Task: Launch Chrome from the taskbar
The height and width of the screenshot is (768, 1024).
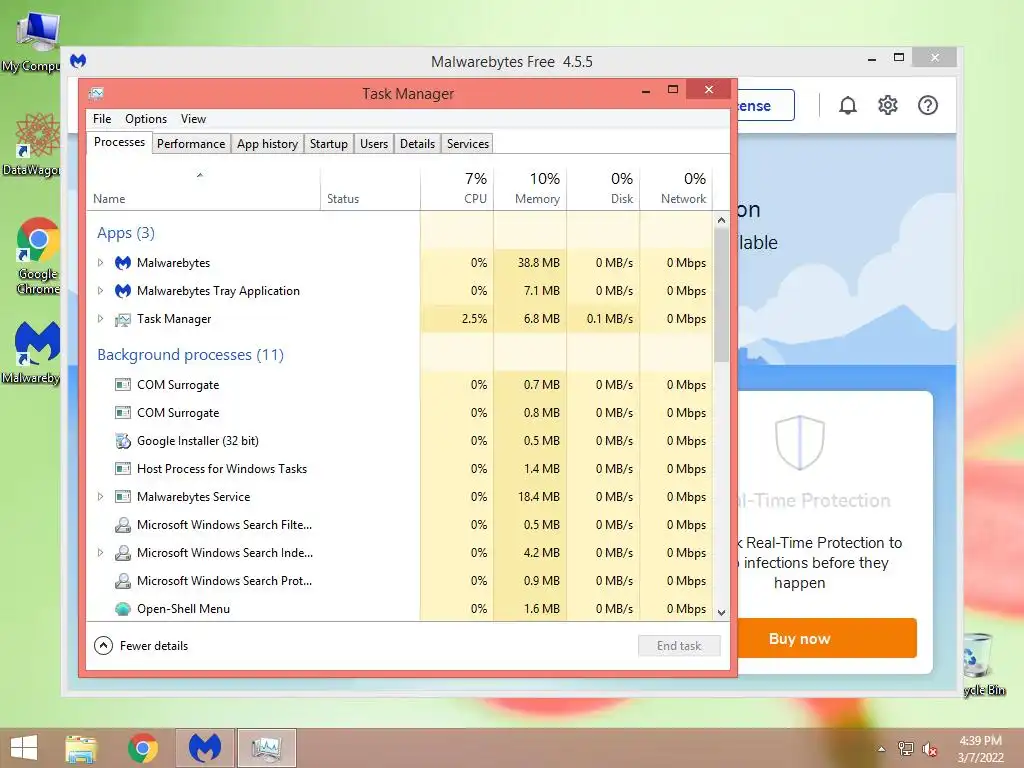Action: pyautogui.click(x=142, y=748)
